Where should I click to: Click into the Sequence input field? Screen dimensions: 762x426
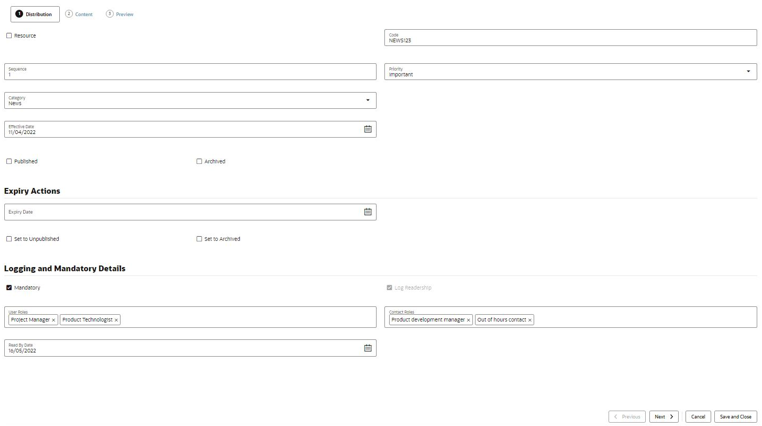point(190,71)
